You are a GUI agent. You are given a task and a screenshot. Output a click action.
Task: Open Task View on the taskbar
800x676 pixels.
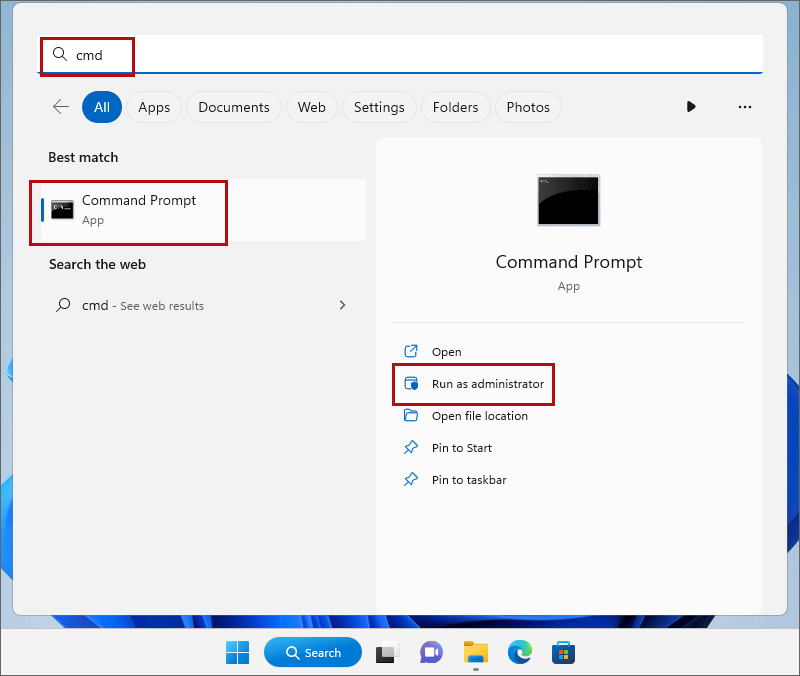[388, 653]
